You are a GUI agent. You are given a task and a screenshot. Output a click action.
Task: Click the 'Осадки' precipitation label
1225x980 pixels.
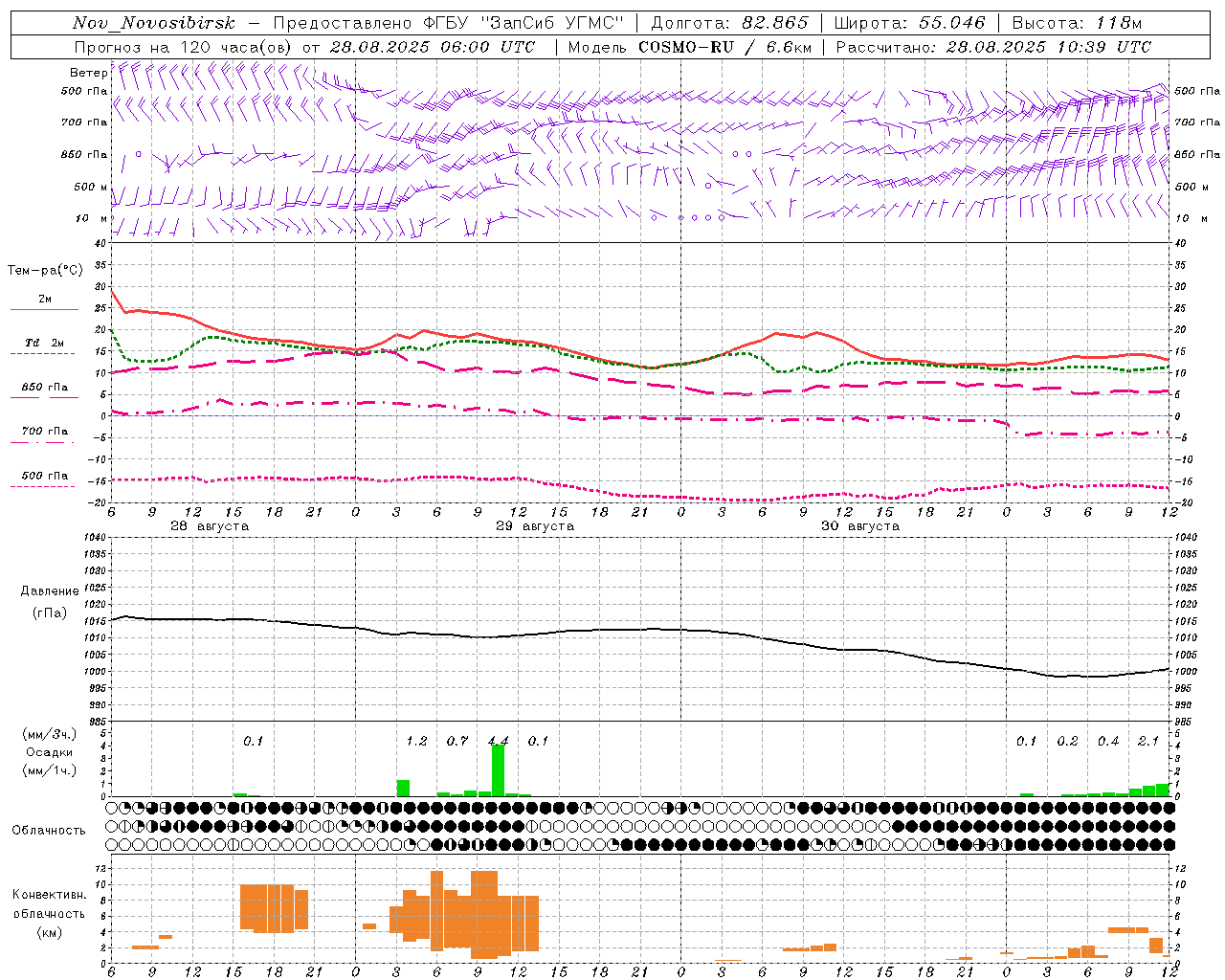(49, 752)
